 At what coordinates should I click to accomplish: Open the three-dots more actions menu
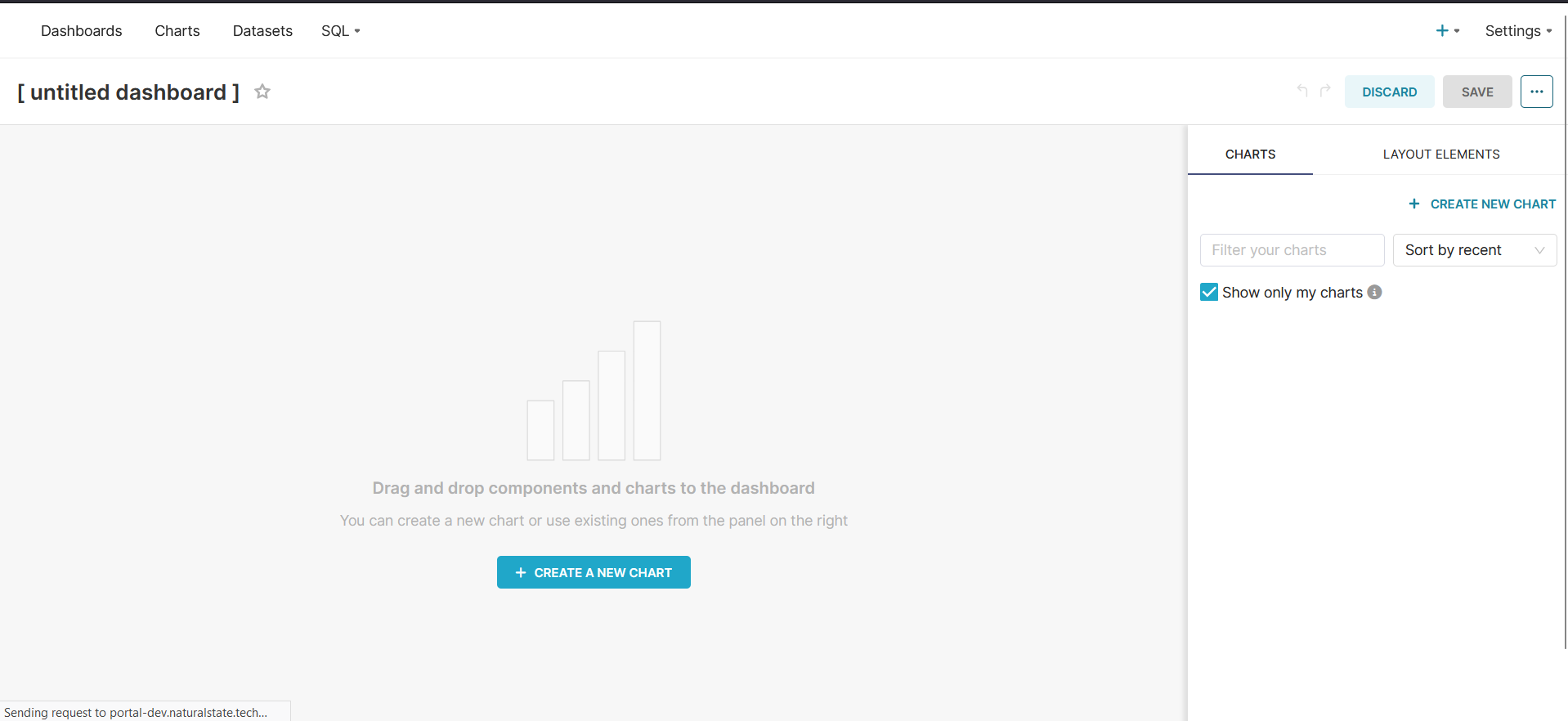click(1537, 92)
